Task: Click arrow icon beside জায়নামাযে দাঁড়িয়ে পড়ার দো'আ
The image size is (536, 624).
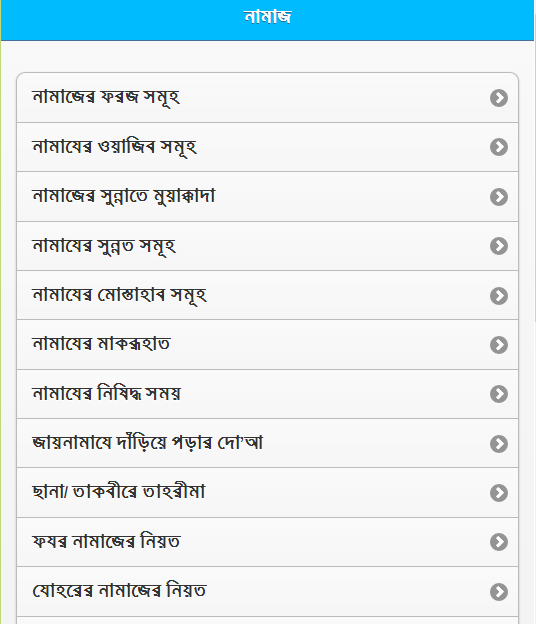Action: tap(499, 444)
